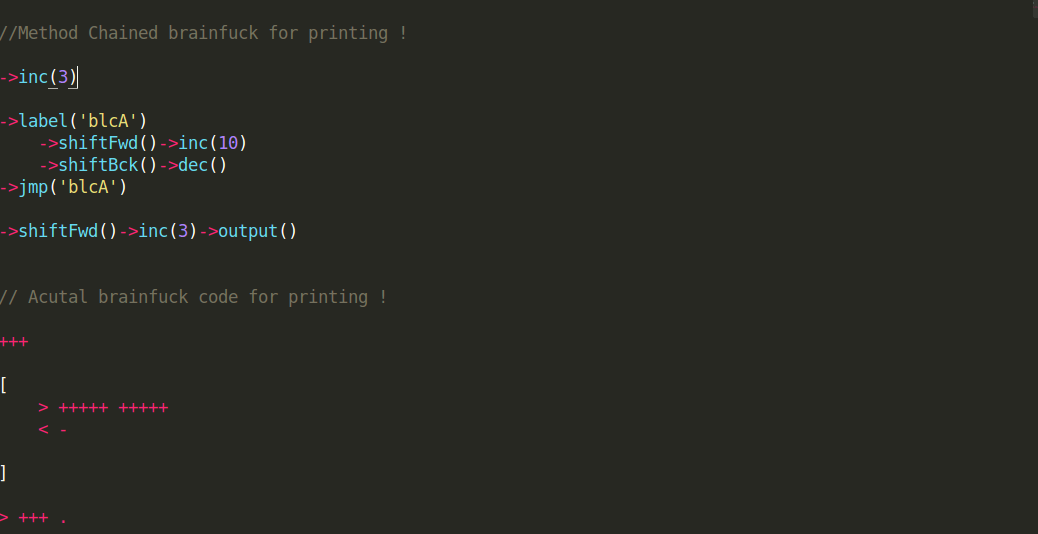Click the closing square bracket line
The width and height of the screenshot is (1038, 534).
click(3, 473)
